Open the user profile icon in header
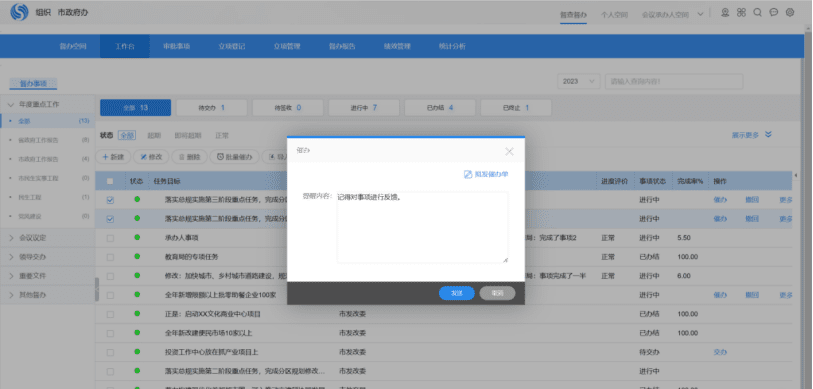 point(725,12)
